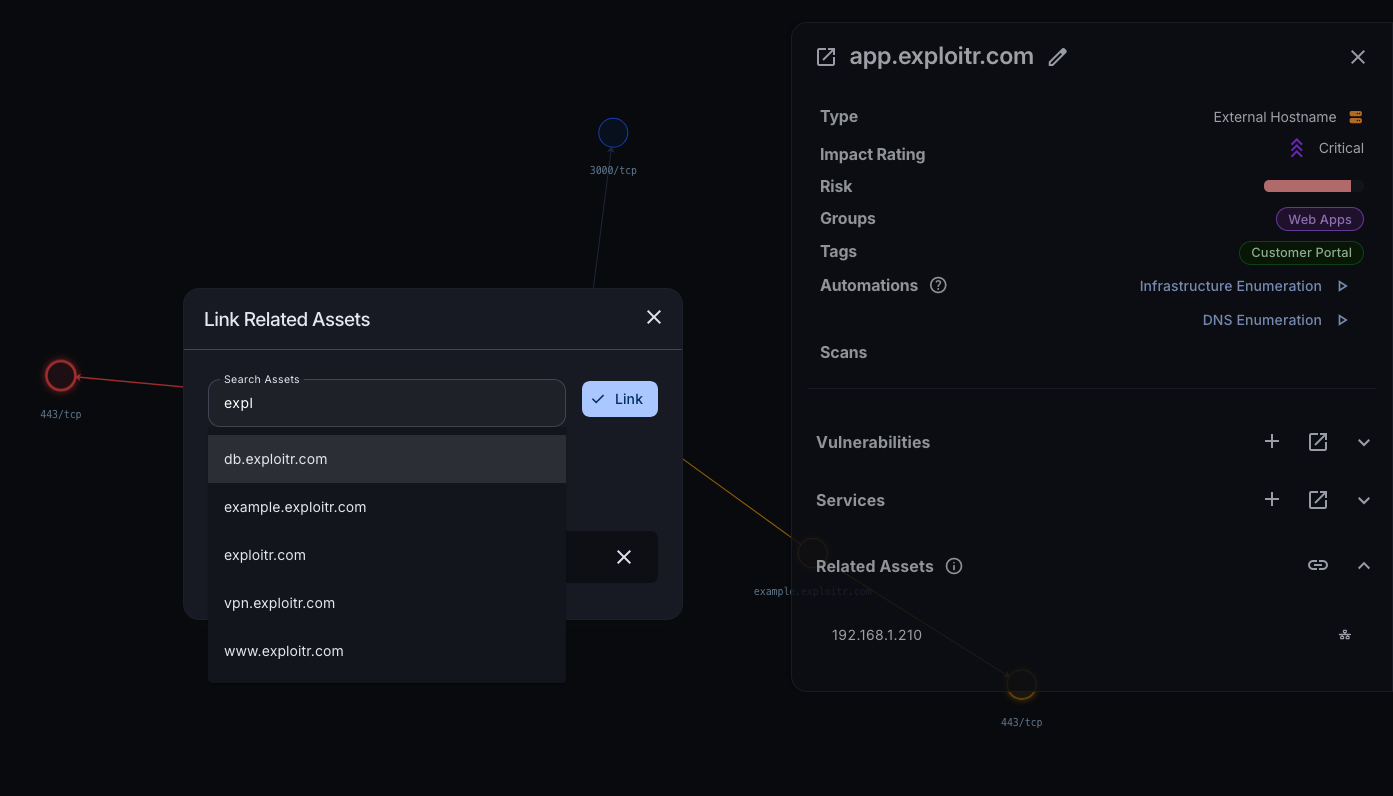
Task: Choose db.exploitr.com from suggestions
Action: [387, 459]
